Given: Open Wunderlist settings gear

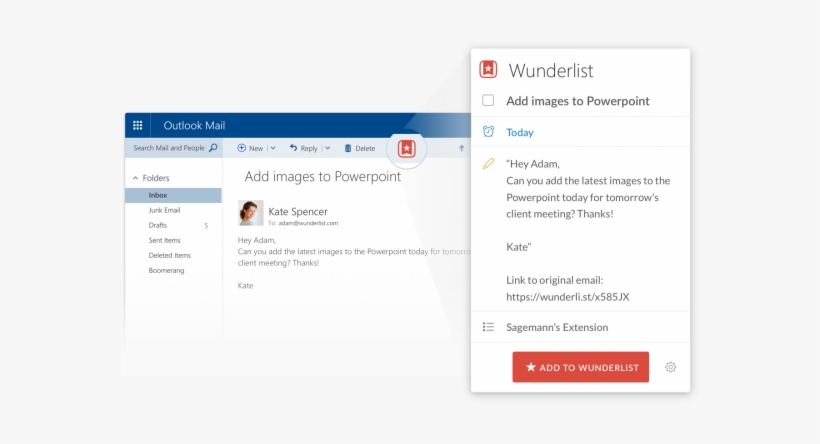Looking at the screenshot, I should tap(670, 367).
